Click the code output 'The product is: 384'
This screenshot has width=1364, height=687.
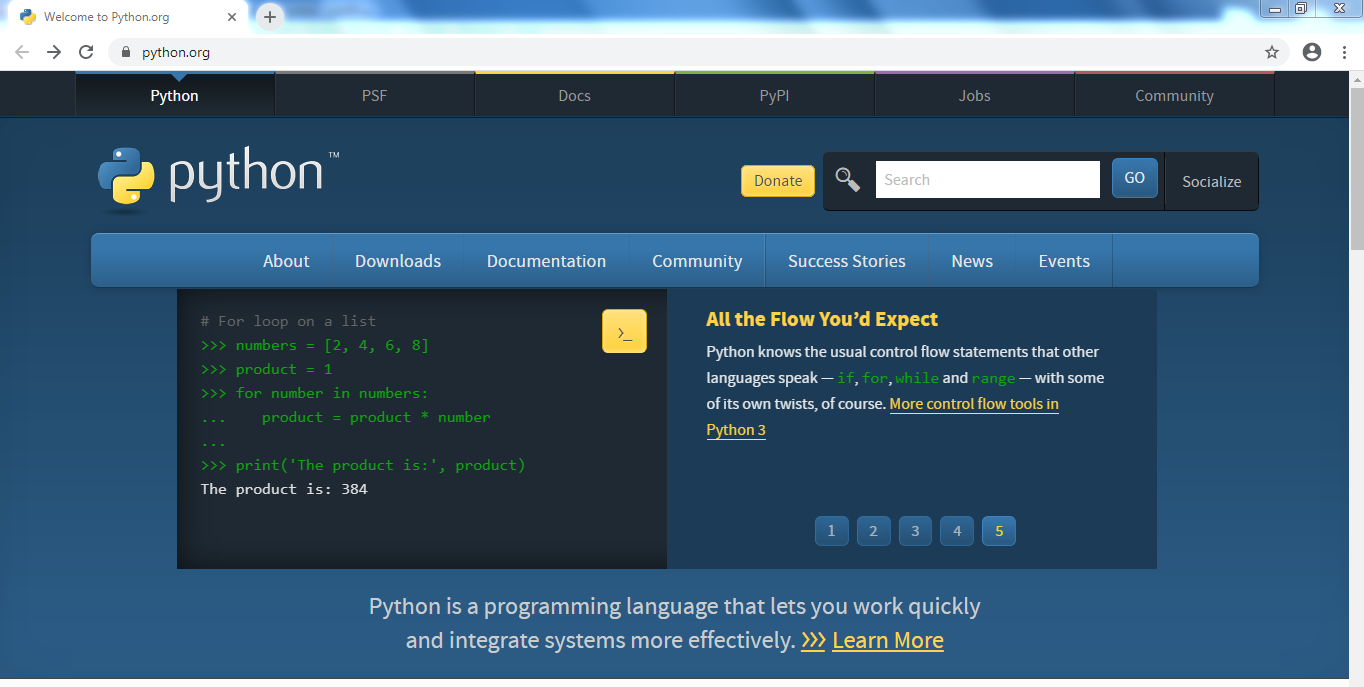(284, 489)
